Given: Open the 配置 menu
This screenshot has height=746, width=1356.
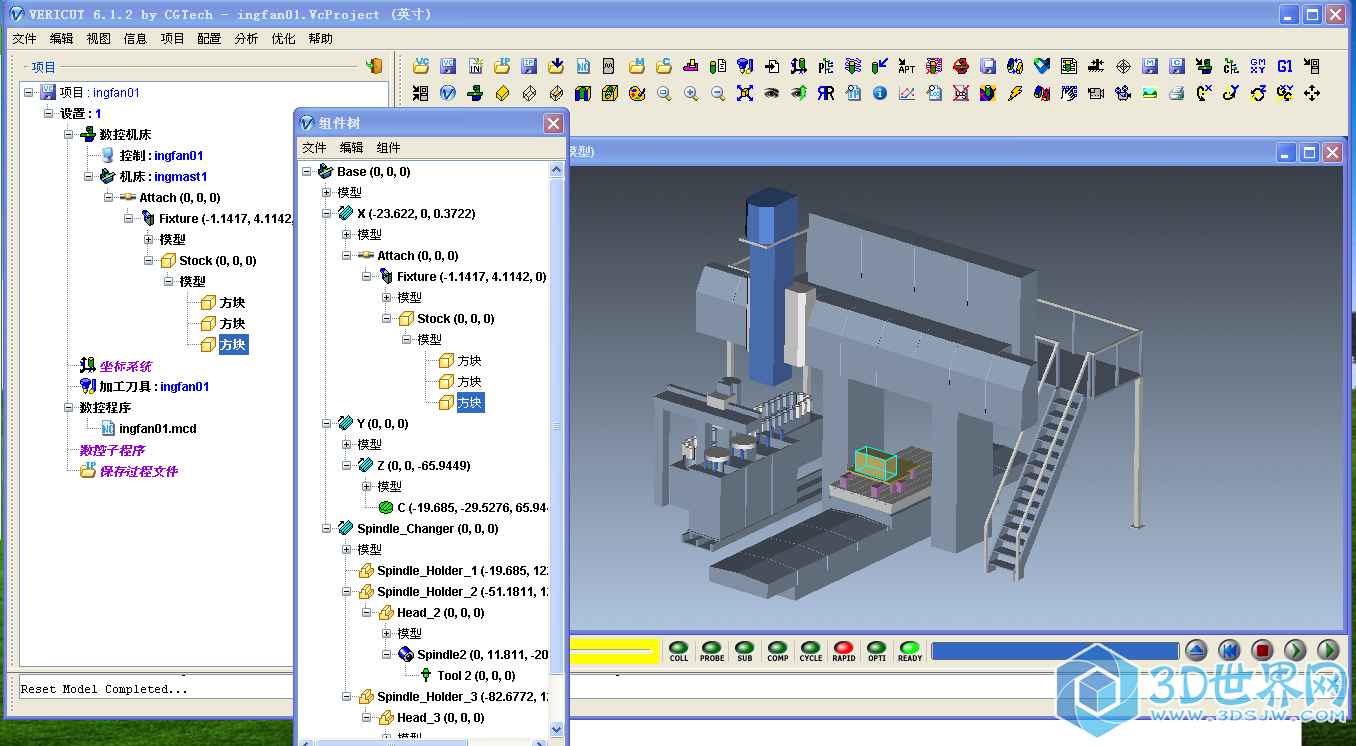Looking at the screenshot, I should click(x=209, y=39).
